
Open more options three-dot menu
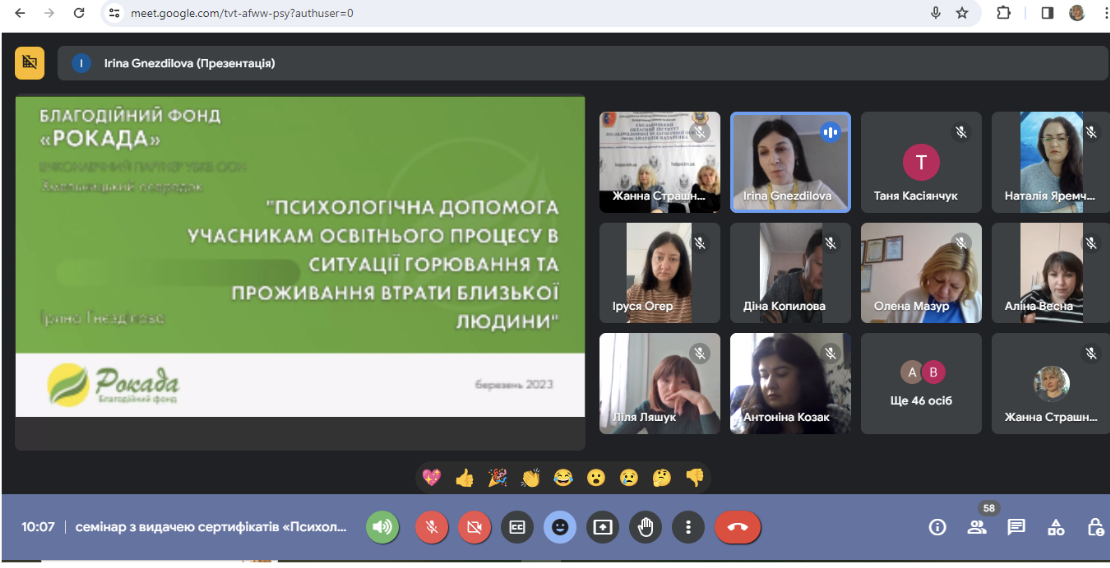[x=688, y=527]
